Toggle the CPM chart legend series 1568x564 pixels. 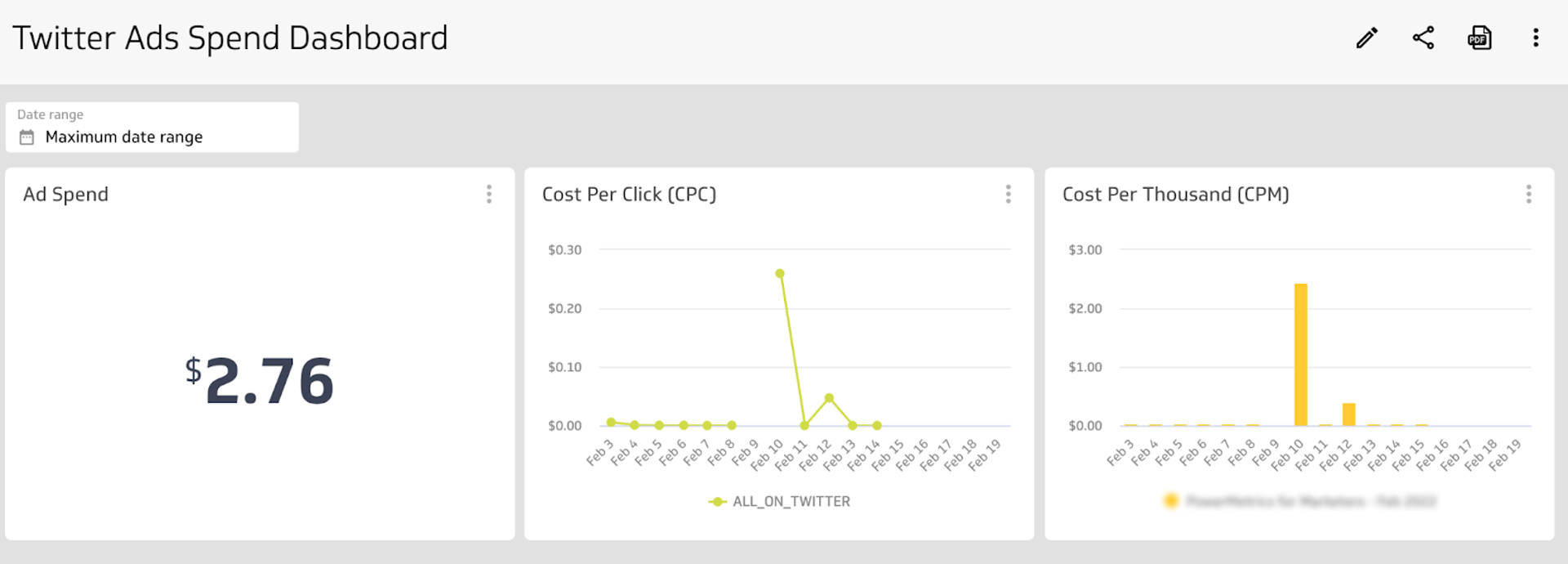coord(1302,499)
